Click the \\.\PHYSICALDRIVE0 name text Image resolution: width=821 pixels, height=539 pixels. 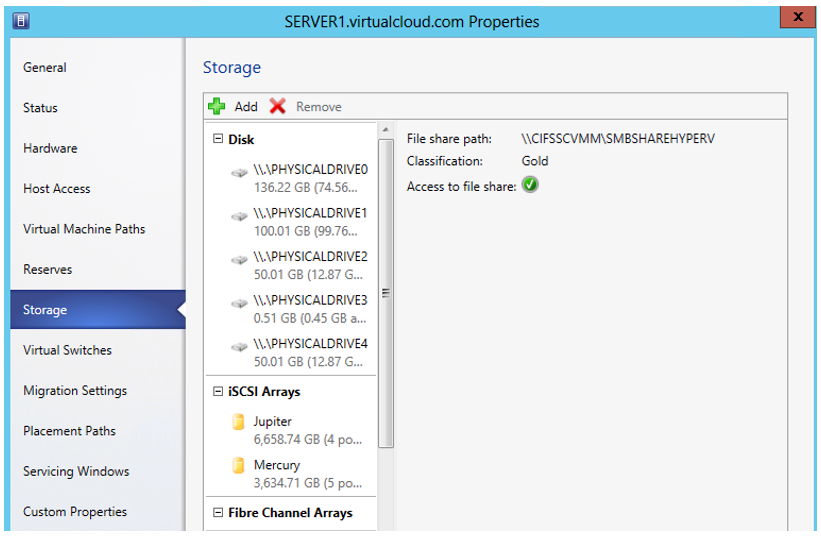[x=310, y=170]
